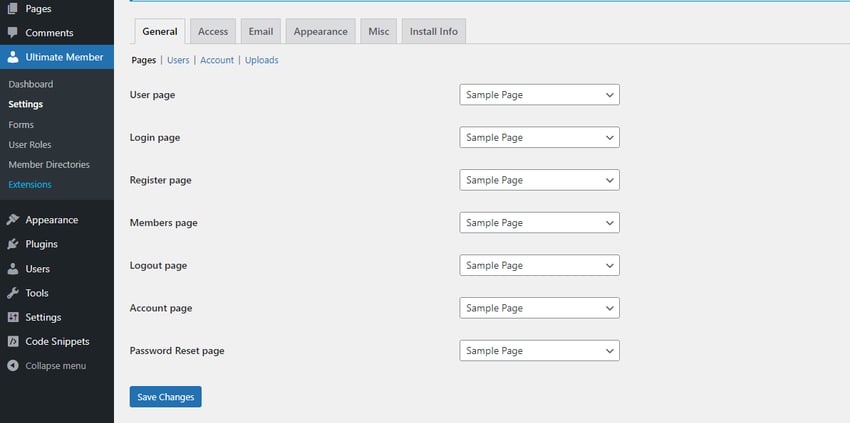Collapse the admin sidebar menu

click(x=47, y=366)
